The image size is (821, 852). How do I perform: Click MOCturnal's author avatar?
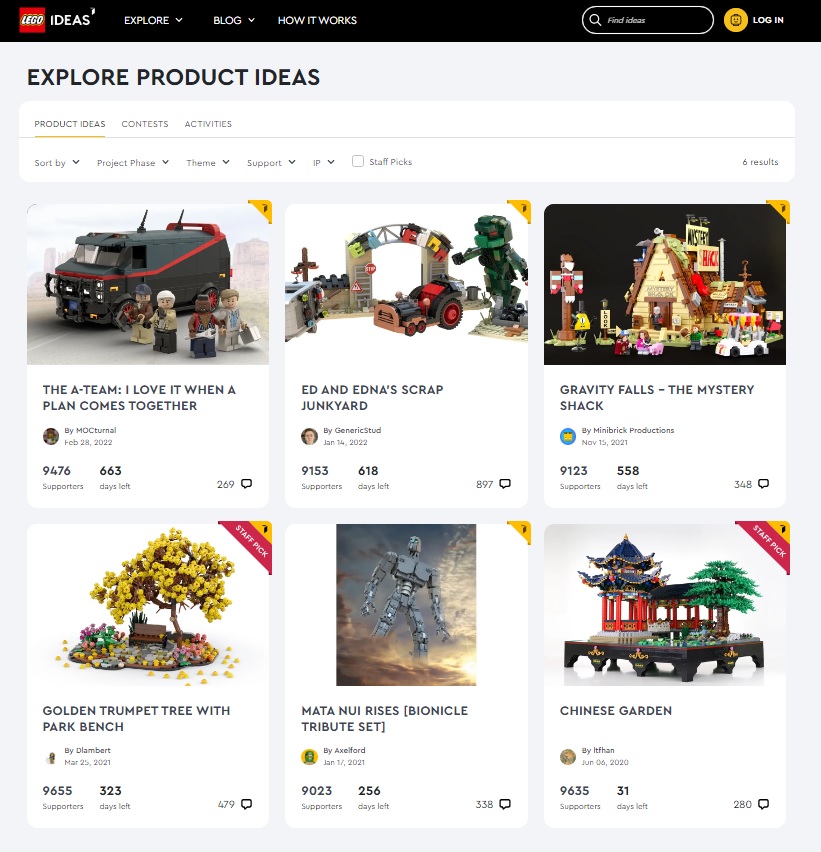51,436
